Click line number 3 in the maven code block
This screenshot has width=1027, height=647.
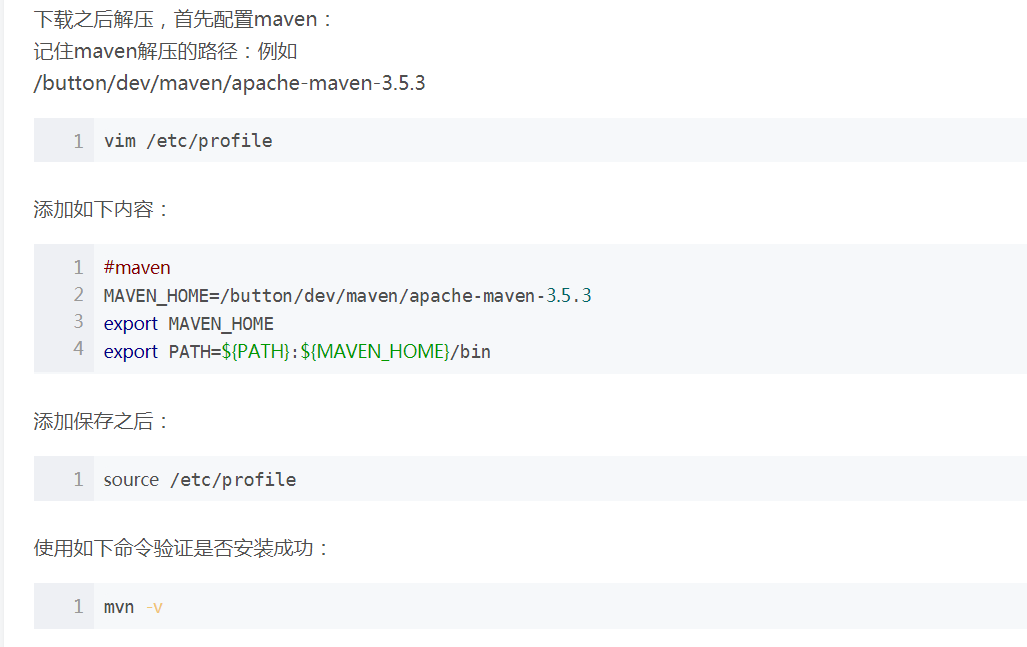79,322
